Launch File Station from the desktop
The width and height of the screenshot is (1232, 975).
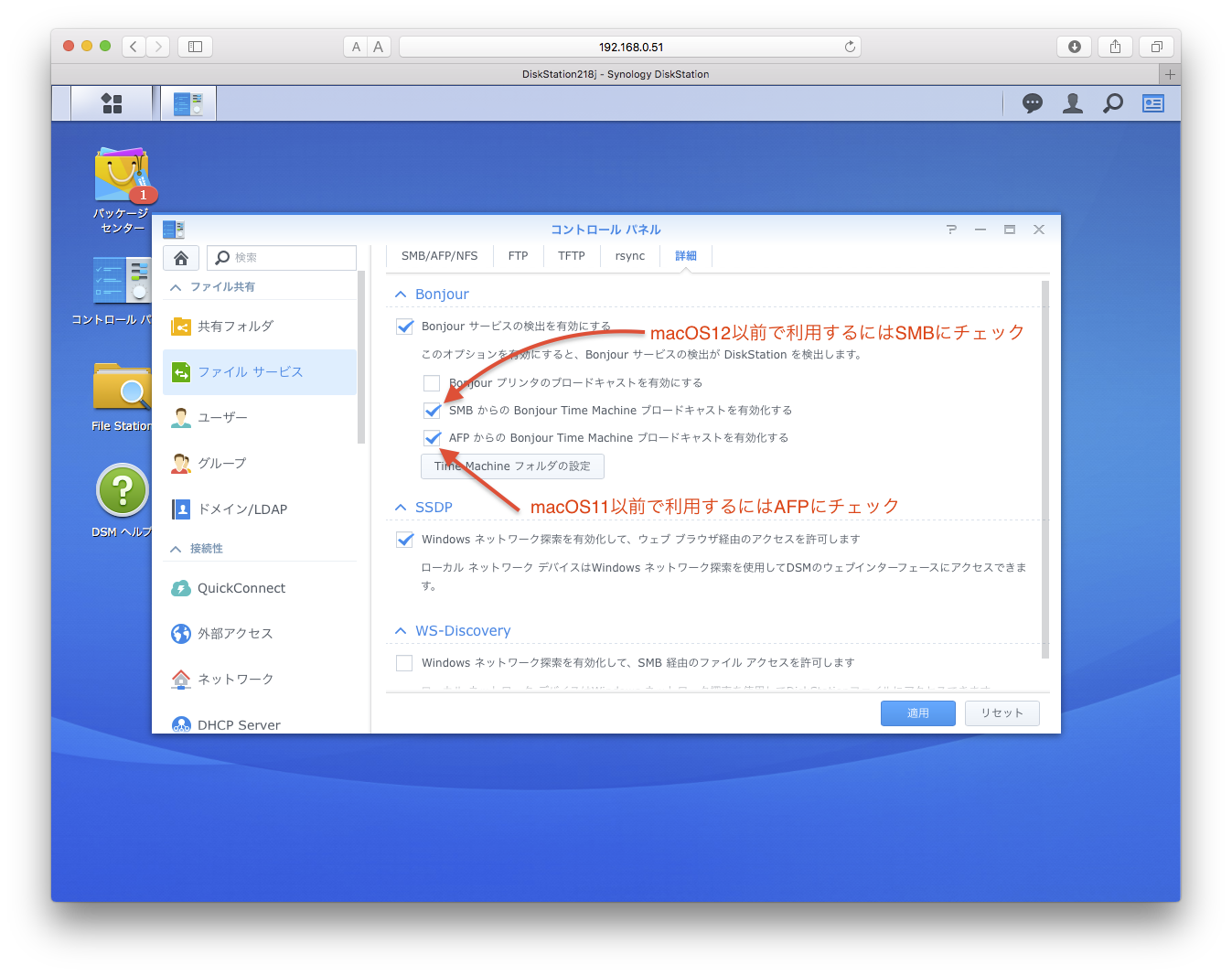122,388
